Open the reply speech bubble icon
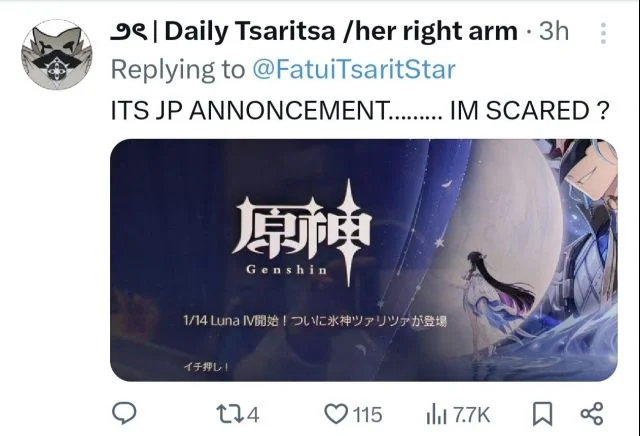The height and width of the screenshot is (436, 640). tap(124, 413)
